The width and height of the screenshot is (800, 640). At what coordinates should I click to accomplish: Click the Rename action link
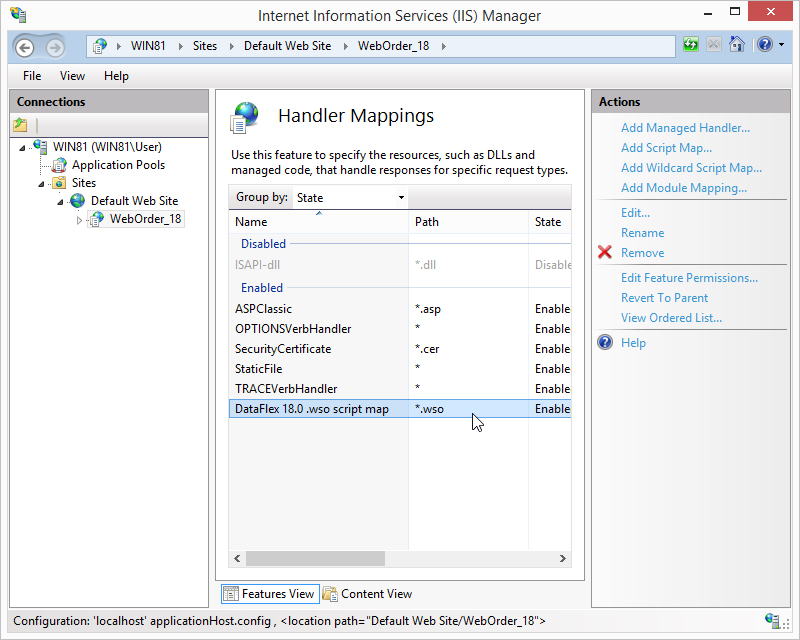(x=642, y=233)
